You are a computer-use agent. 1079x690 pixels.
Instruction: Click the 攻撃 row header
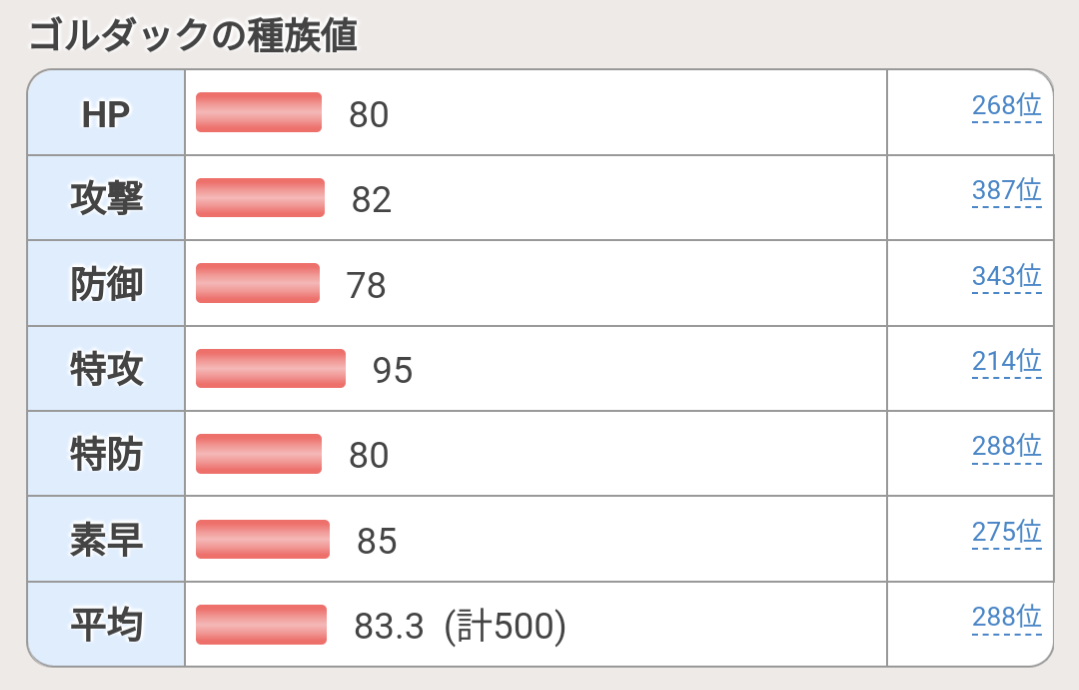coord(106,199)
